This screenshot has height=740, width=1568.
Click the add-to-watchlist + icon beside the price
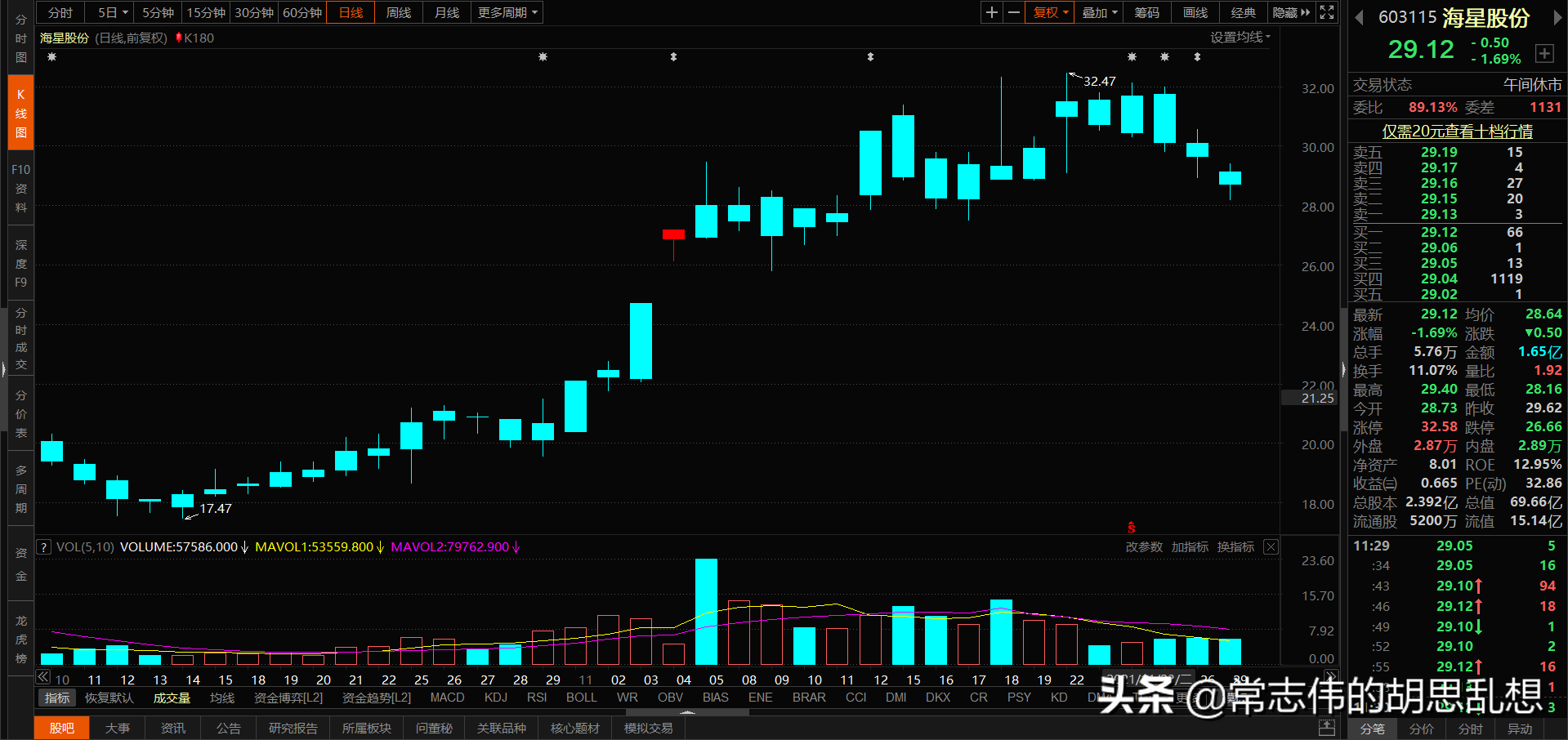pos(1544,53)
